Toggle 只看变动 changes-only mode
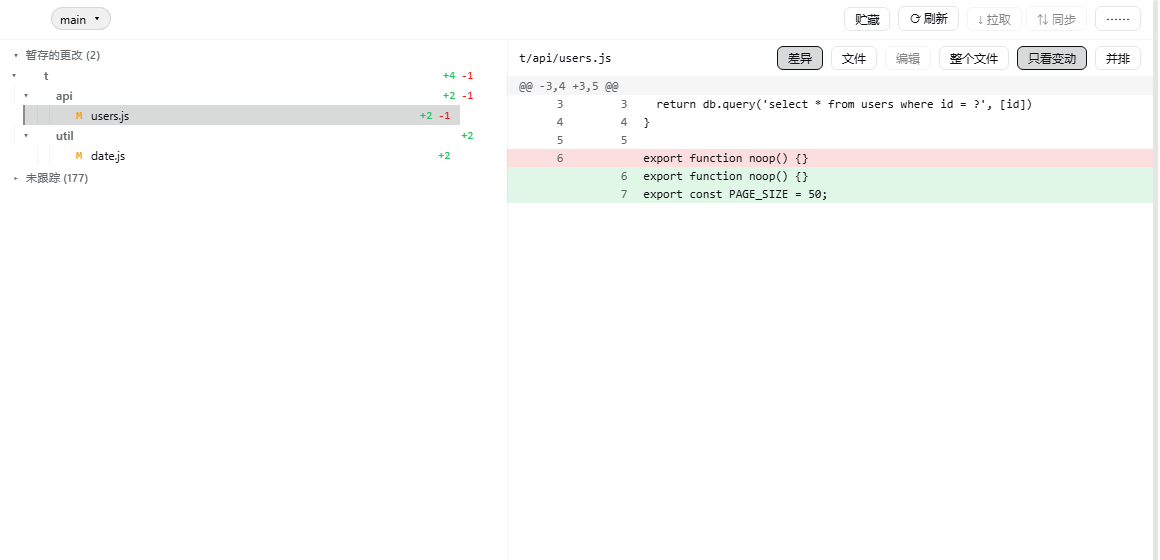The width and height of the screenshot is (1160, 560). [x=1052, y=58]
